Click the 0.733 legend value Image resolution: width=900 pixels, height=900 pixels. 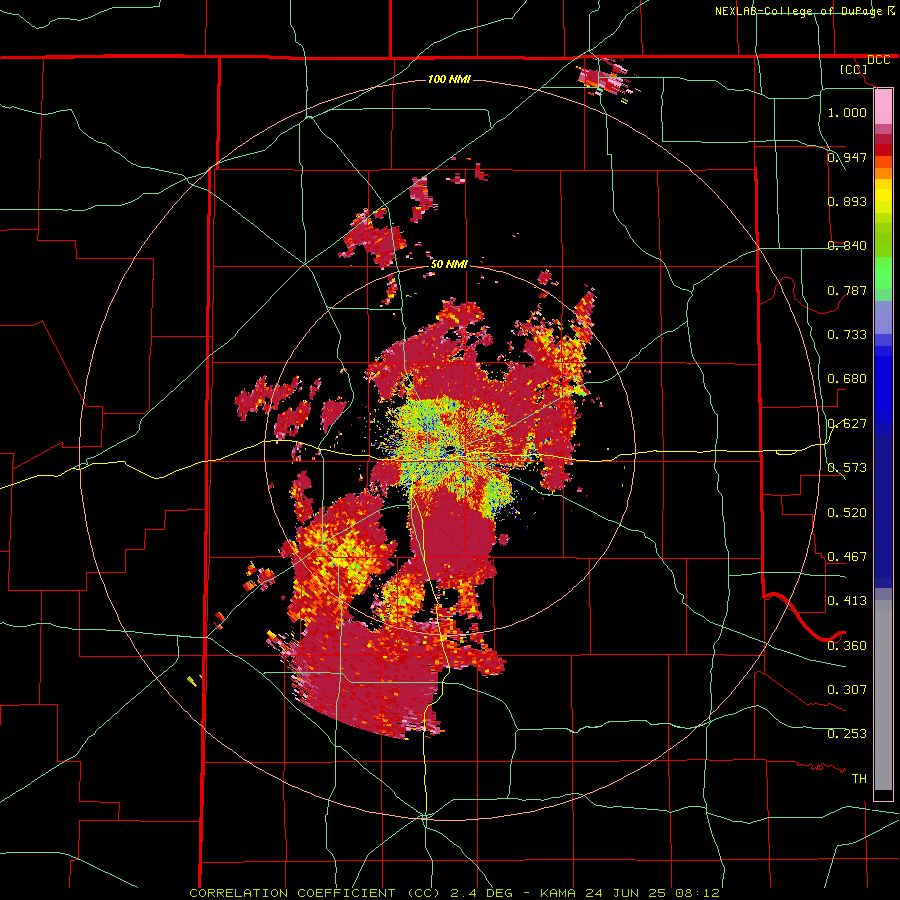coord(847,334)
